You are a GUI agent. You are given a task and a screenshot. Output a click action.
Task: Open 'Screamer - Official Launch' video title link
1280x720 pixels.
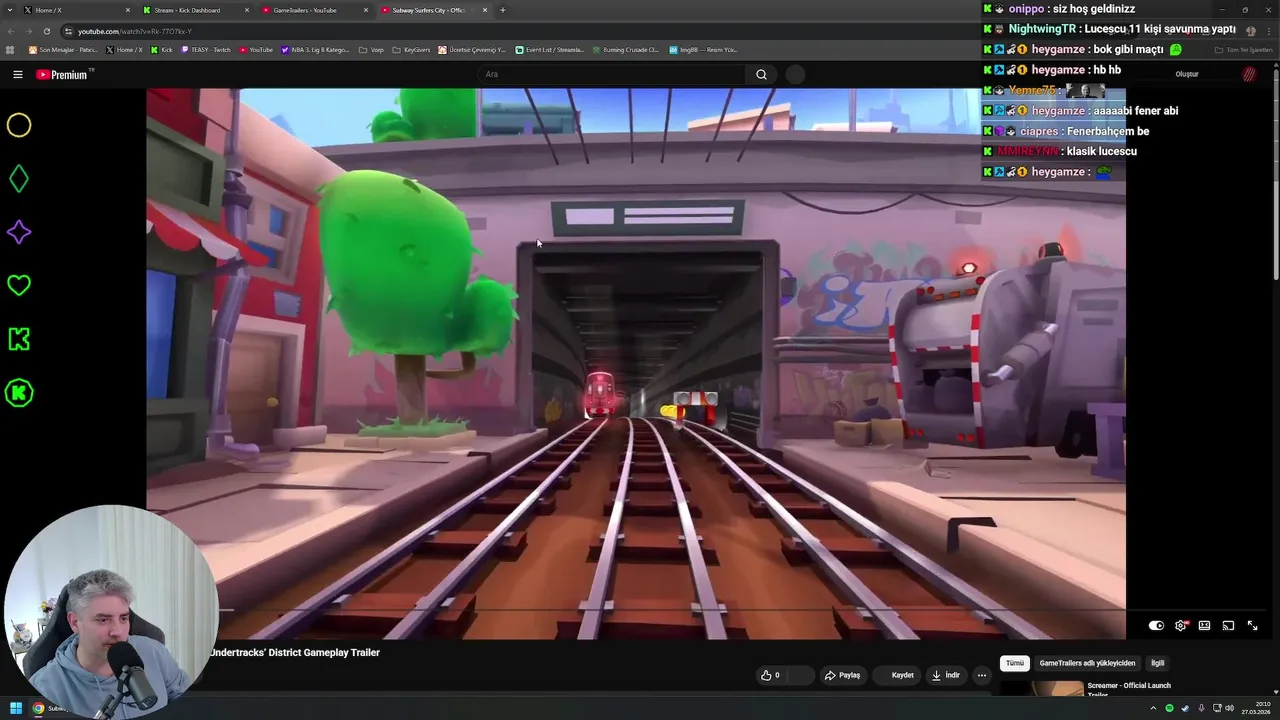click(1129, 688)
